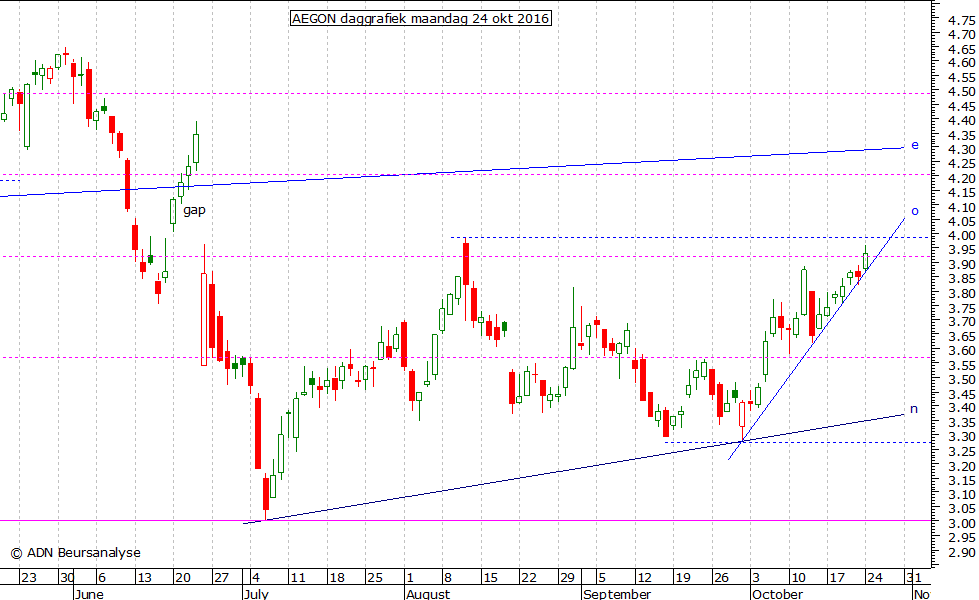
Task: Click the 3.70 price axis label
Action: point(962,322)
